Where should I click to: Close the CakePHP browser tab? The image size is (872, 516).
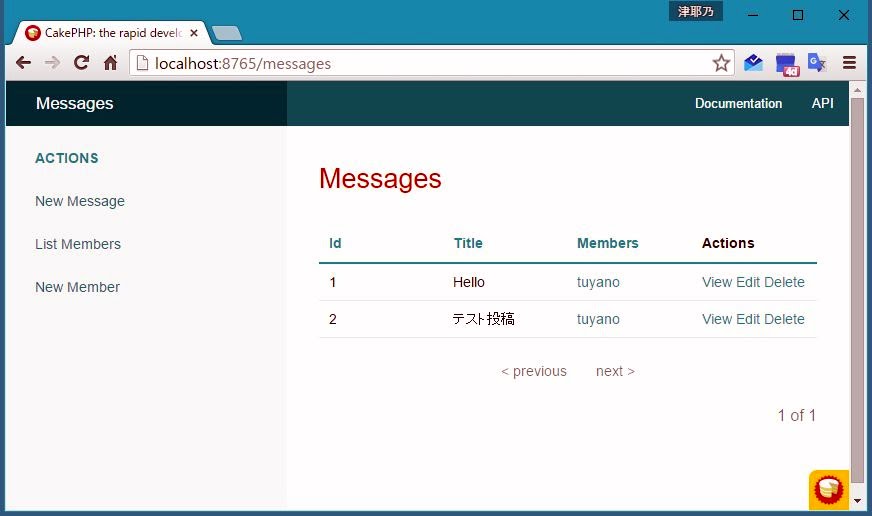pyautogui.click(x=194, y=33)
